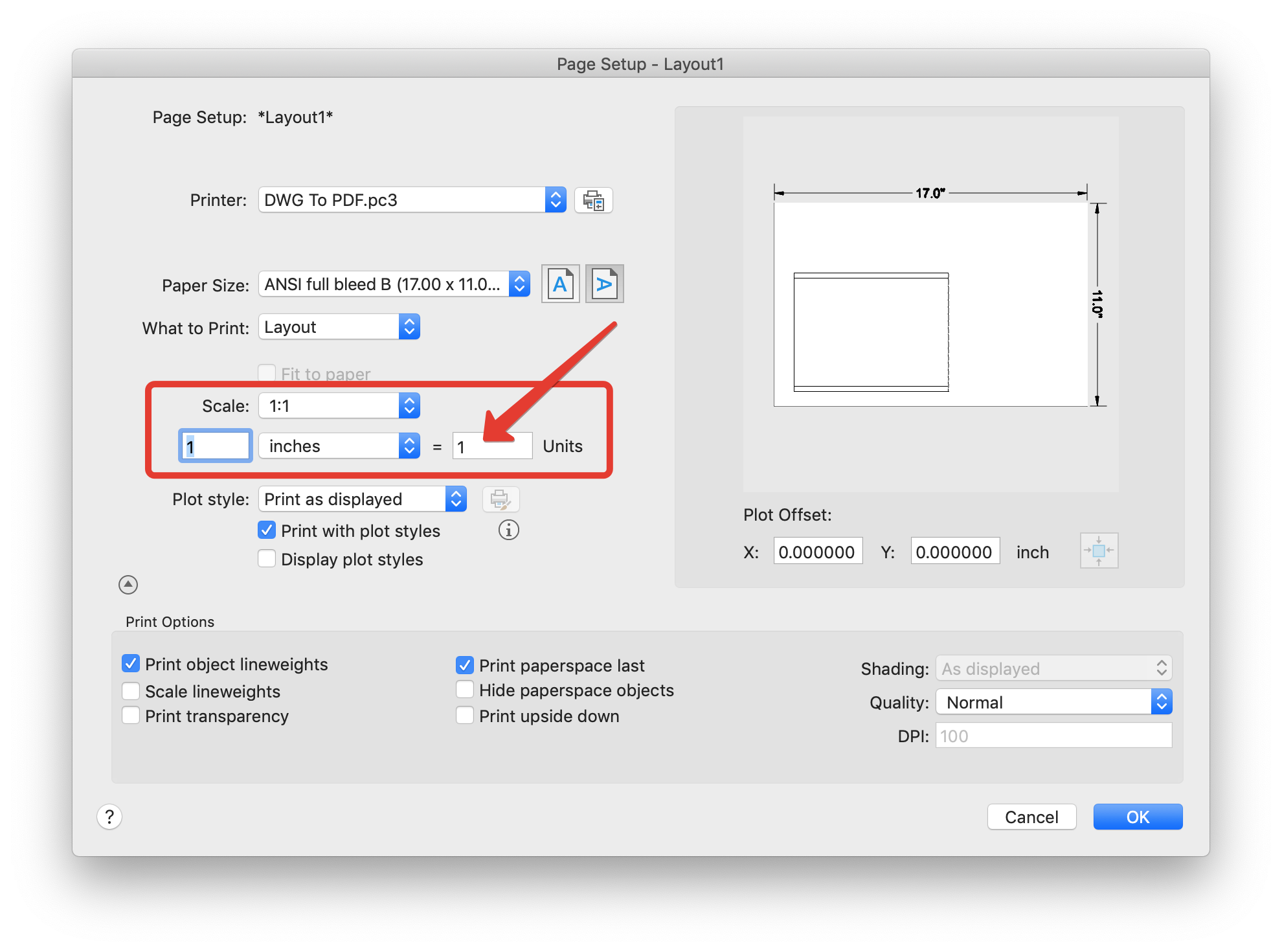Click the Cancel button
The image size is (1282, 952).
pos(1031,817)
